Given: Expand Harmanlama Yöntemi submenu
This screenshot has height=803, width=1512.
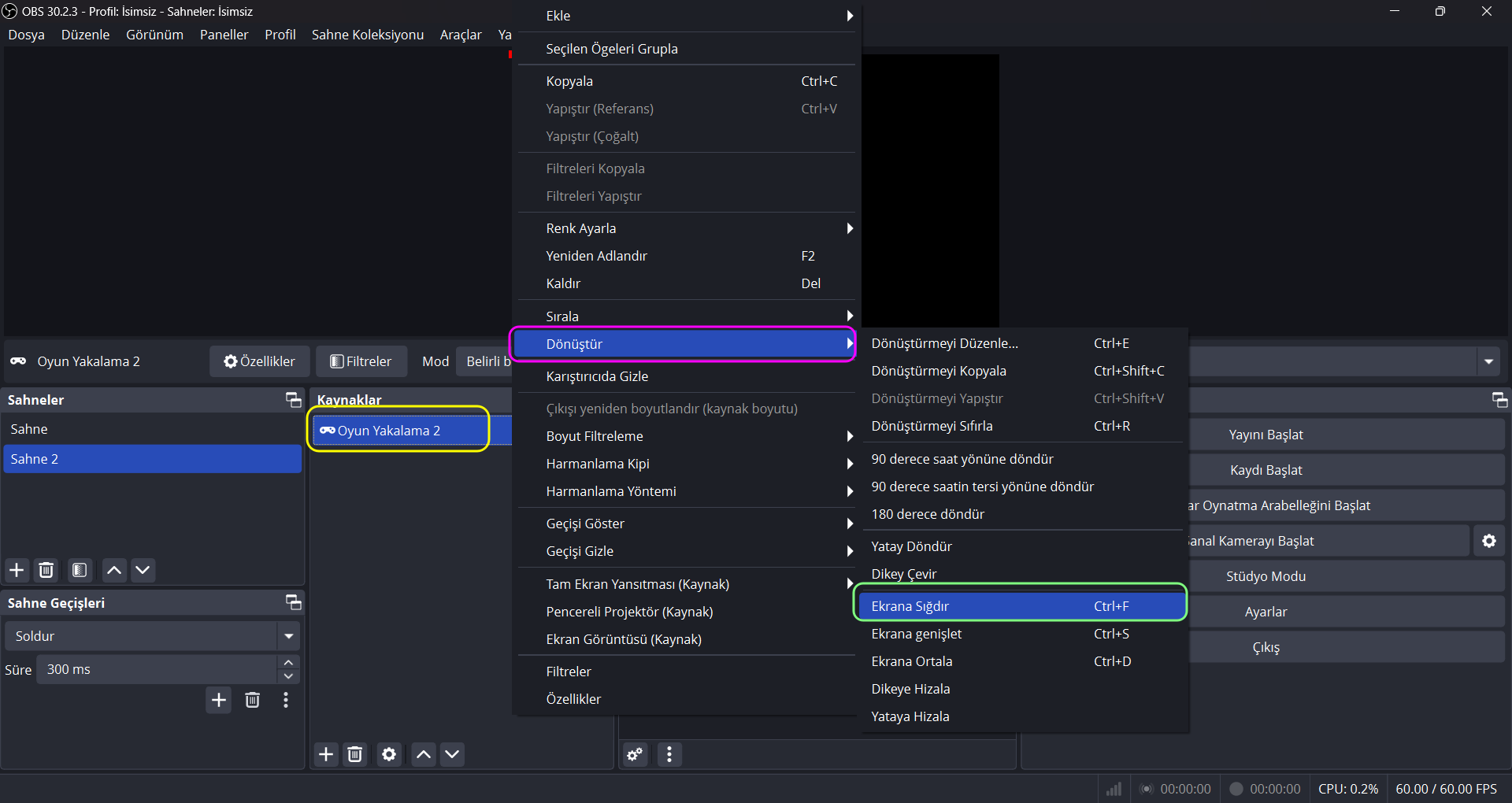Looking at the screenshot, I should 687,491.
